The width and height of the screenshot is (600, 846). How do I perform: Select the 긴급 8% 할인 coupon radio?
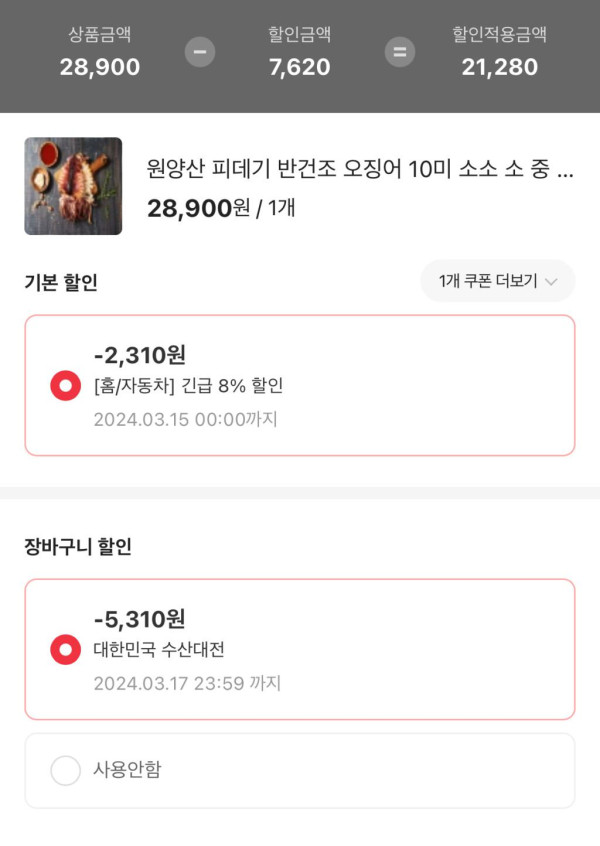(66, 386)
